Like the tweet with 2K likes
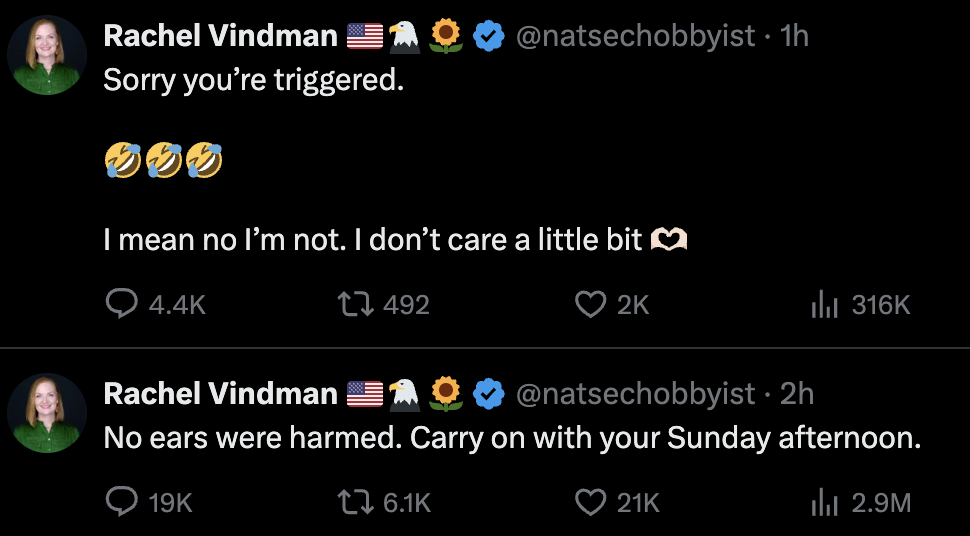970x536 pixels. [x=591, y=304]
